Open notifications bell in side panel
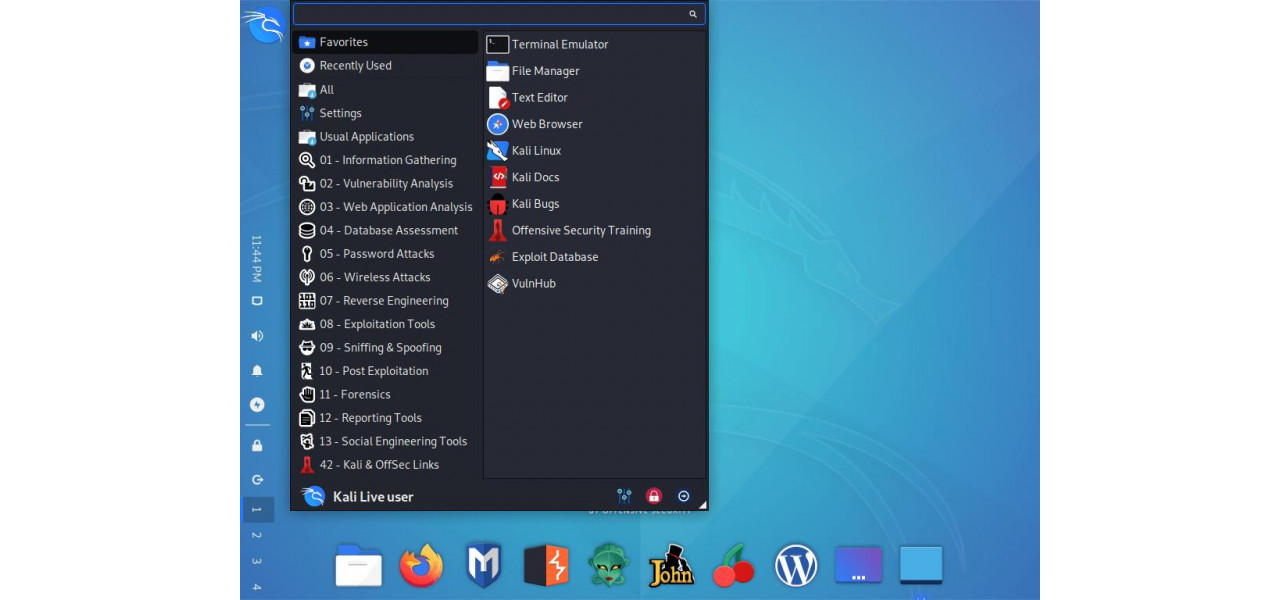Screen dimensions: 1280x600 [257, 370]
